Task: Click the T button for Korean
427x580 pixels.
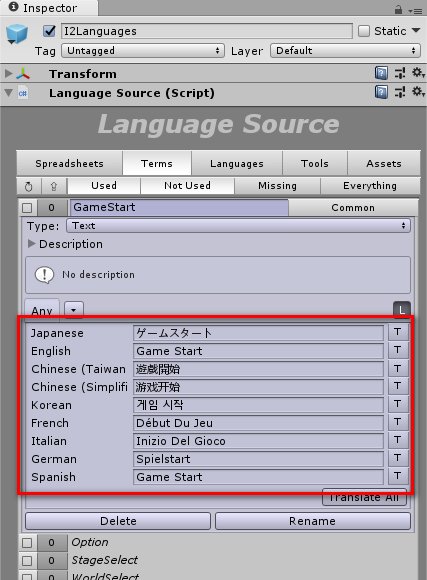Action: 398,404
